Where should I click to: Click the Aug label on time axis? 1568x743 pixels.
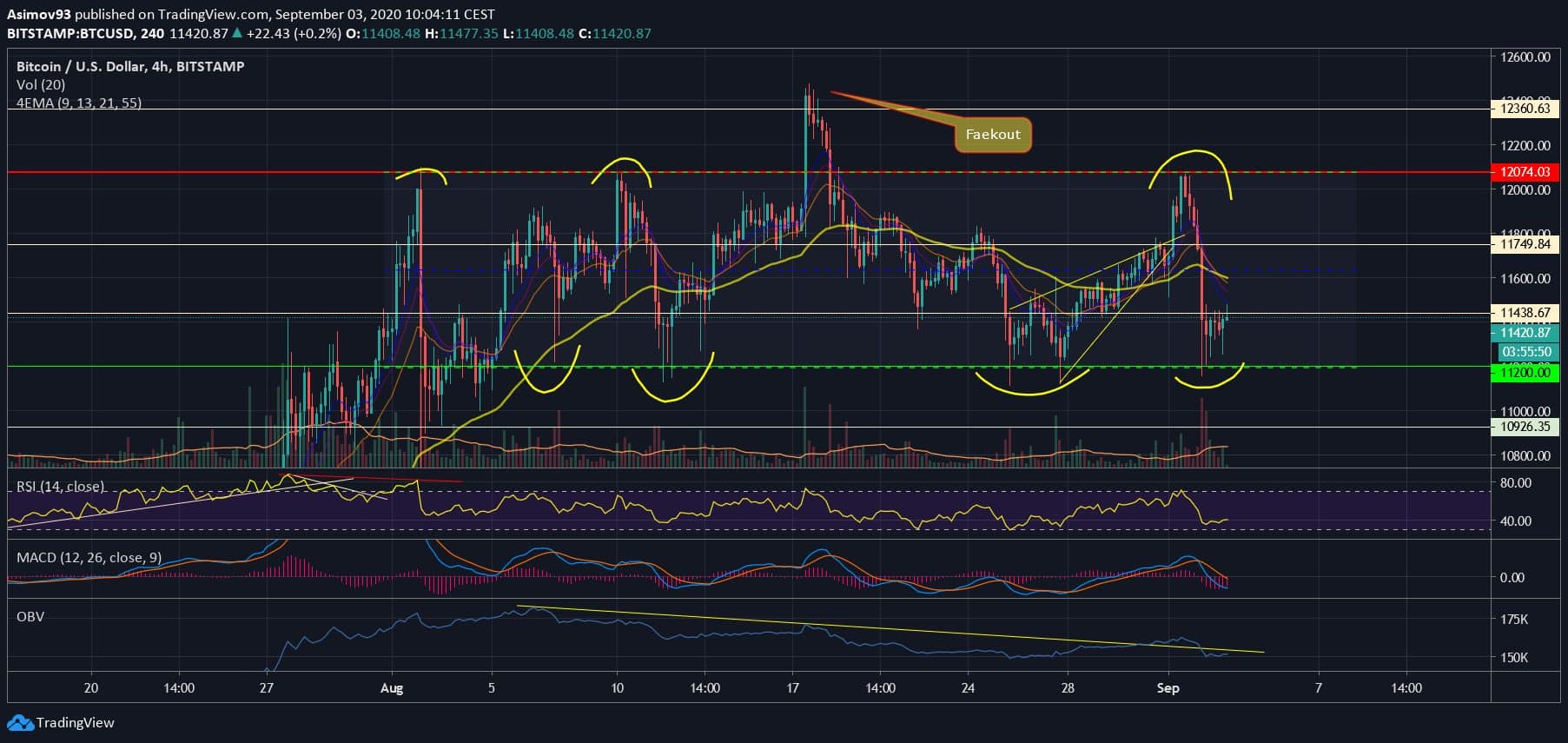[x=392, y=687]
